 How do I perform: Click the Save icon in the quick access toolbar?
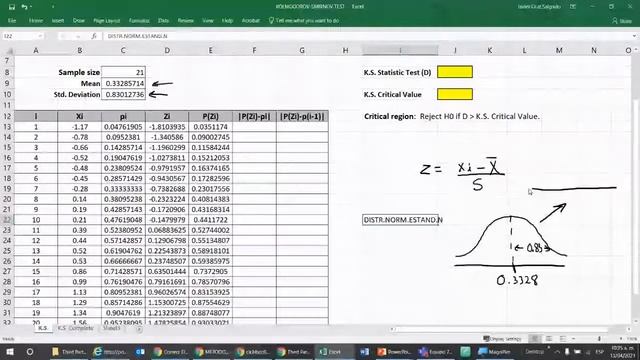pyautogui.click(x=12, y=7)
